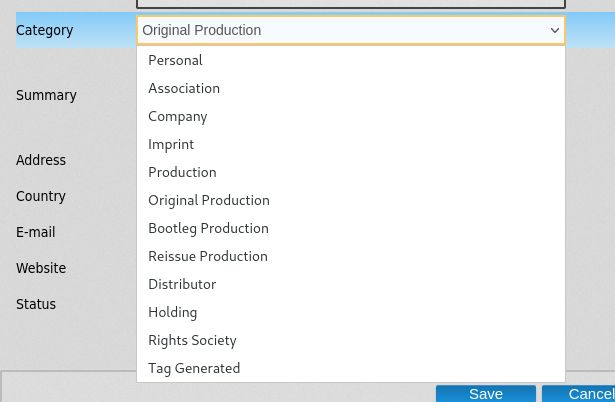Select the 'Tag Generated' option
Image resolution: width=615 pixels, height=402 pixels.
point(194,368)
